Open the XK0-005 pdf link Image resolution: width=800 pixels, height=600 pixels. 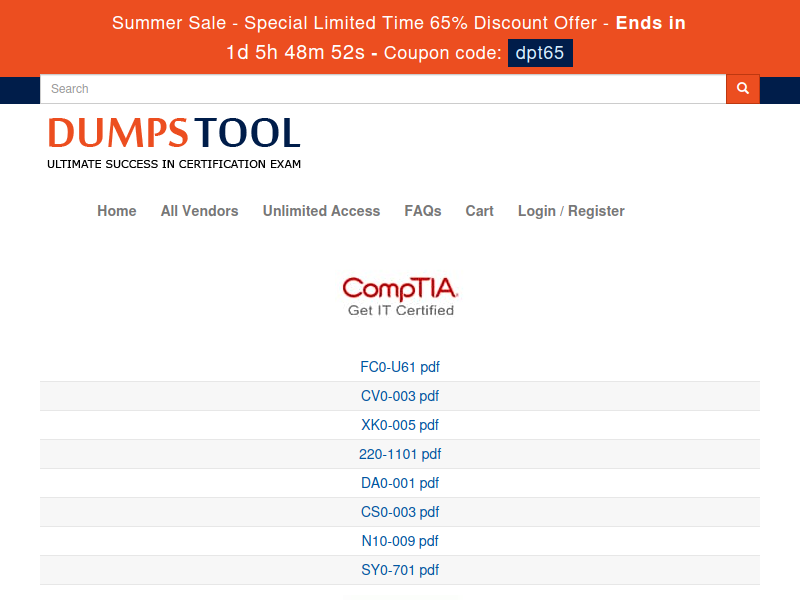point(400,425)
